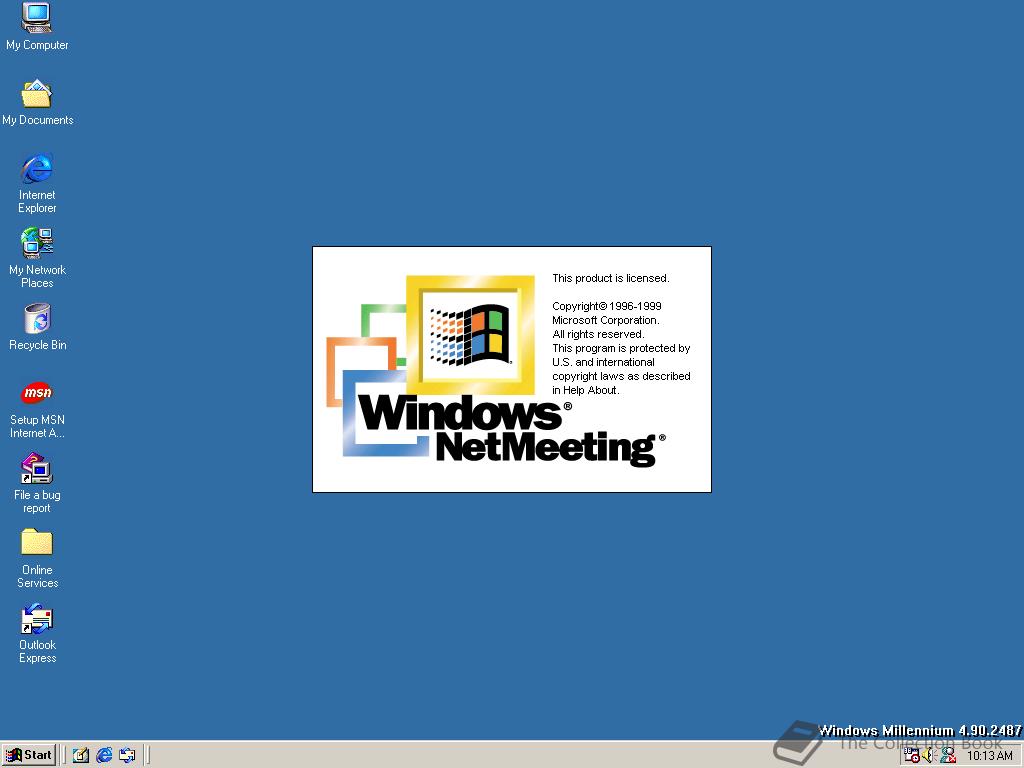The width and height of the screenshot is (1024, 768).
Task: Click the task scheduler tray icon
Action: (912, 756)
